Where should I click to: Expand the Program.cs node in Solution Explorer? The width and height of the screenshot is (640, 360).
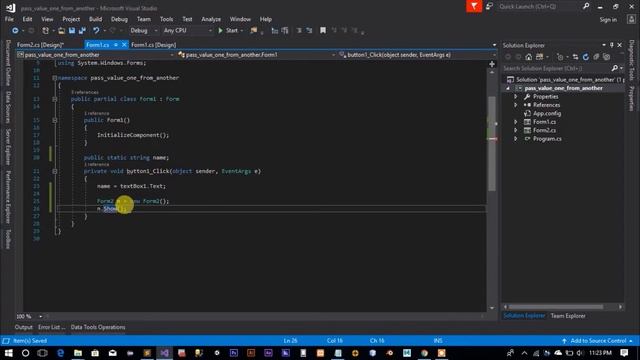[x=516, y=139]
